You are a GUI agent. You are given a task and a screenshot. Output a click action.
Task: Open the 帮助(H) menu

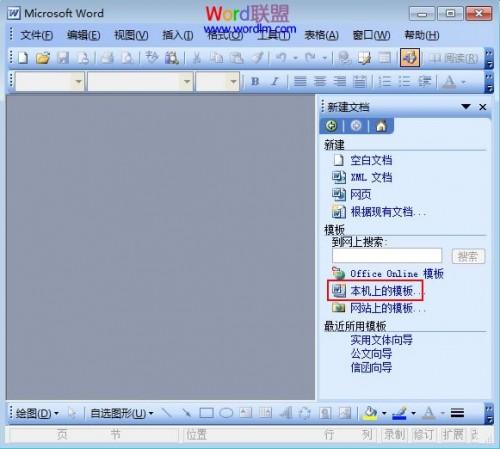pos(422,35)
